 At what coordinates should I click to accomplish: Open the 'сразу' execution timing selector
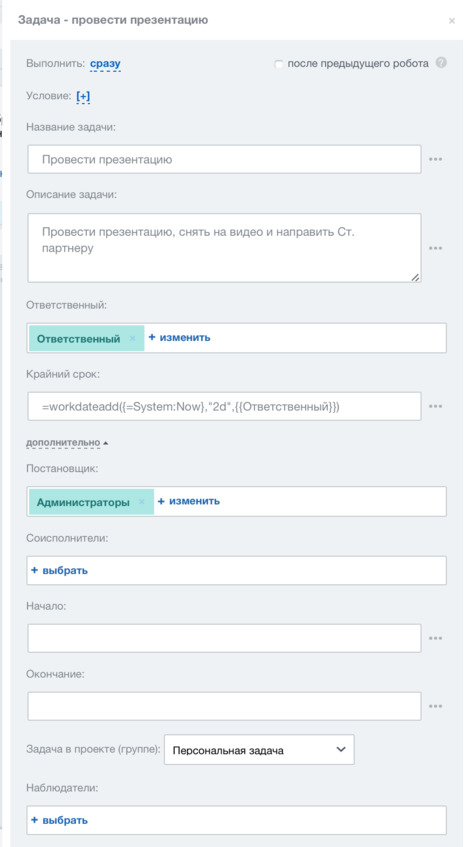click(x=105, y=64)
